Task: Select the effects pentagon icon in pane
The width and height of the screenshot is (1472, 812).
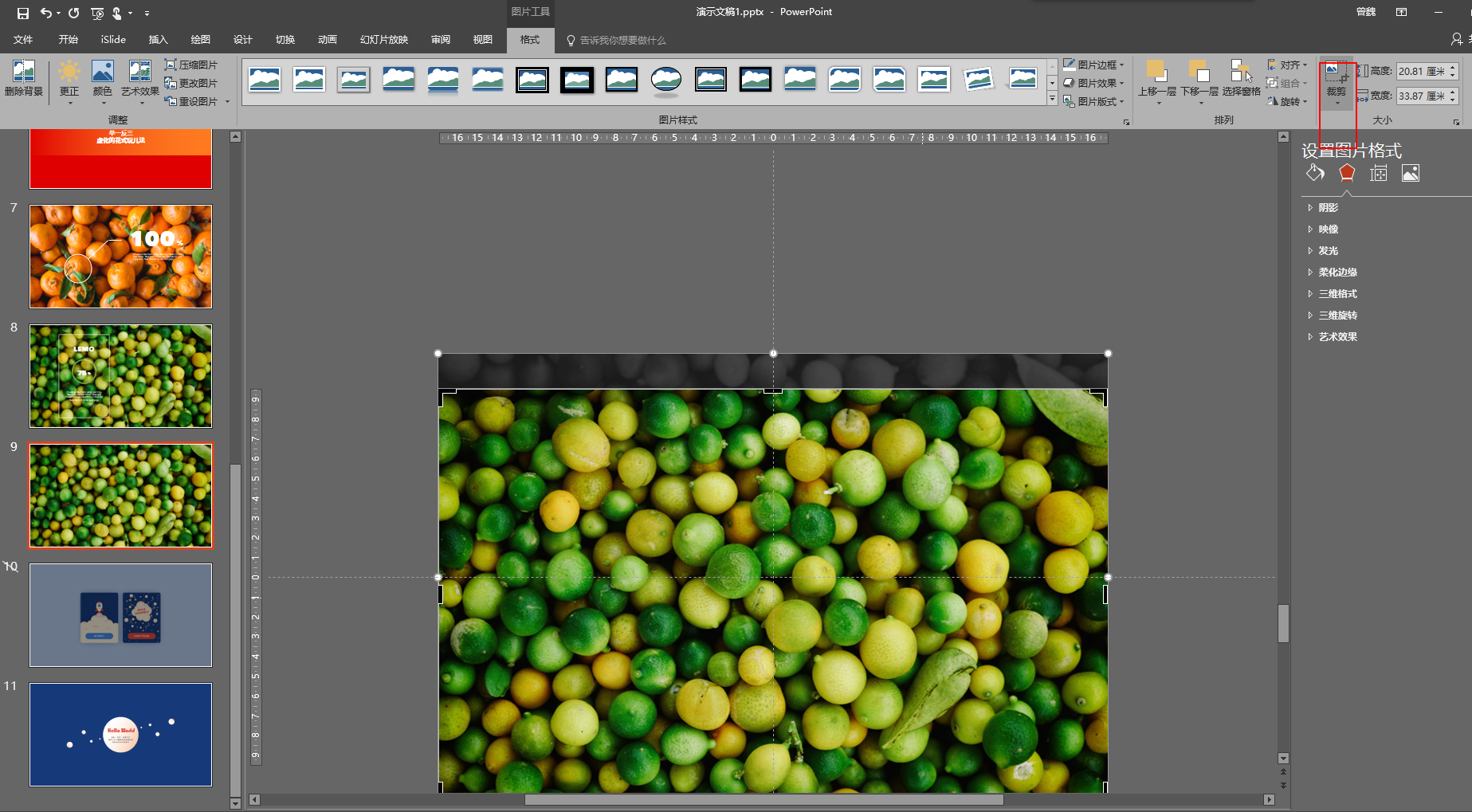Action: pos(1347,173)
